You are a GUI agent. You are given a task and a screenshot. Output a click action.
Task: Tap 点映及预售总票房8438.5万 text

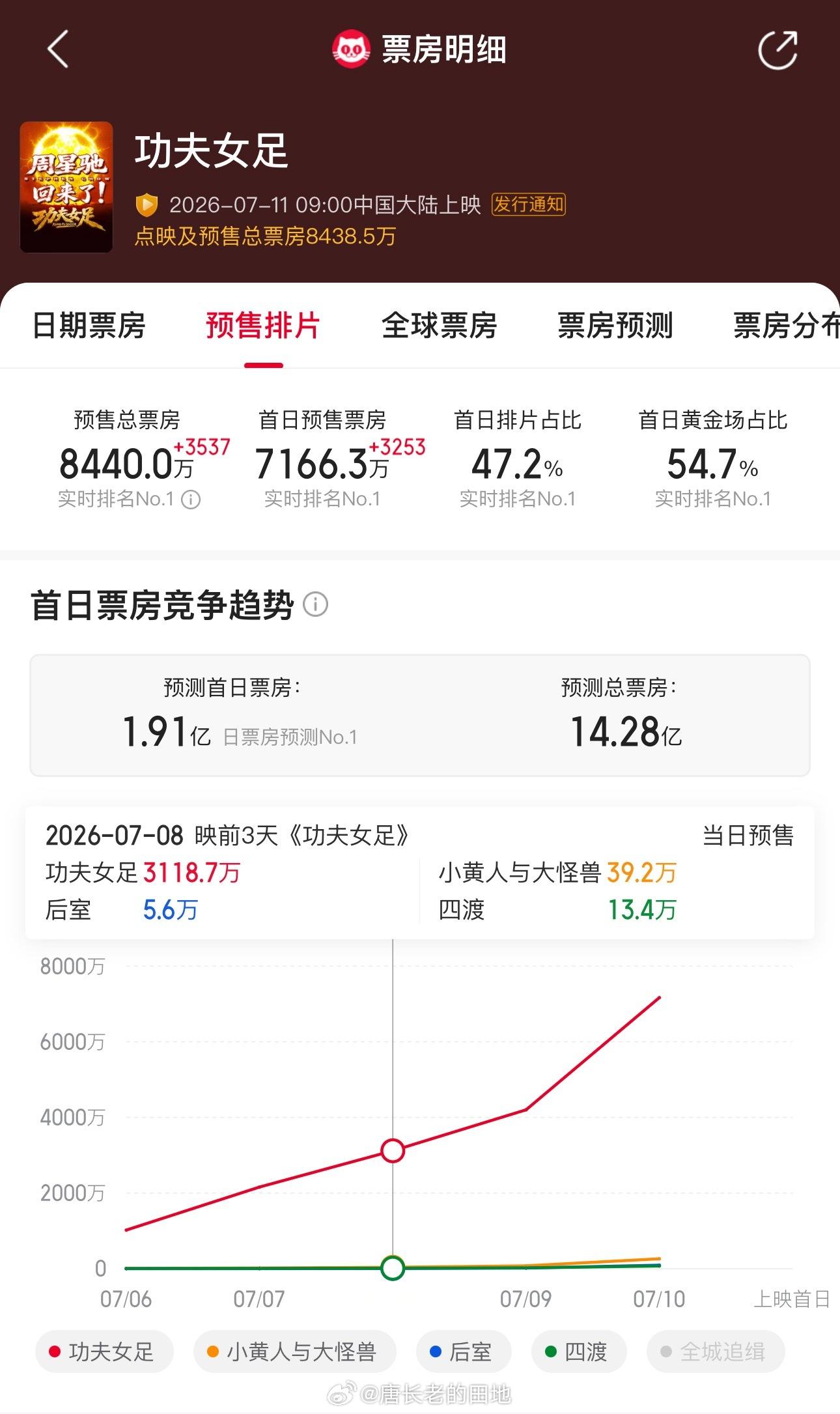click(265, 236)
